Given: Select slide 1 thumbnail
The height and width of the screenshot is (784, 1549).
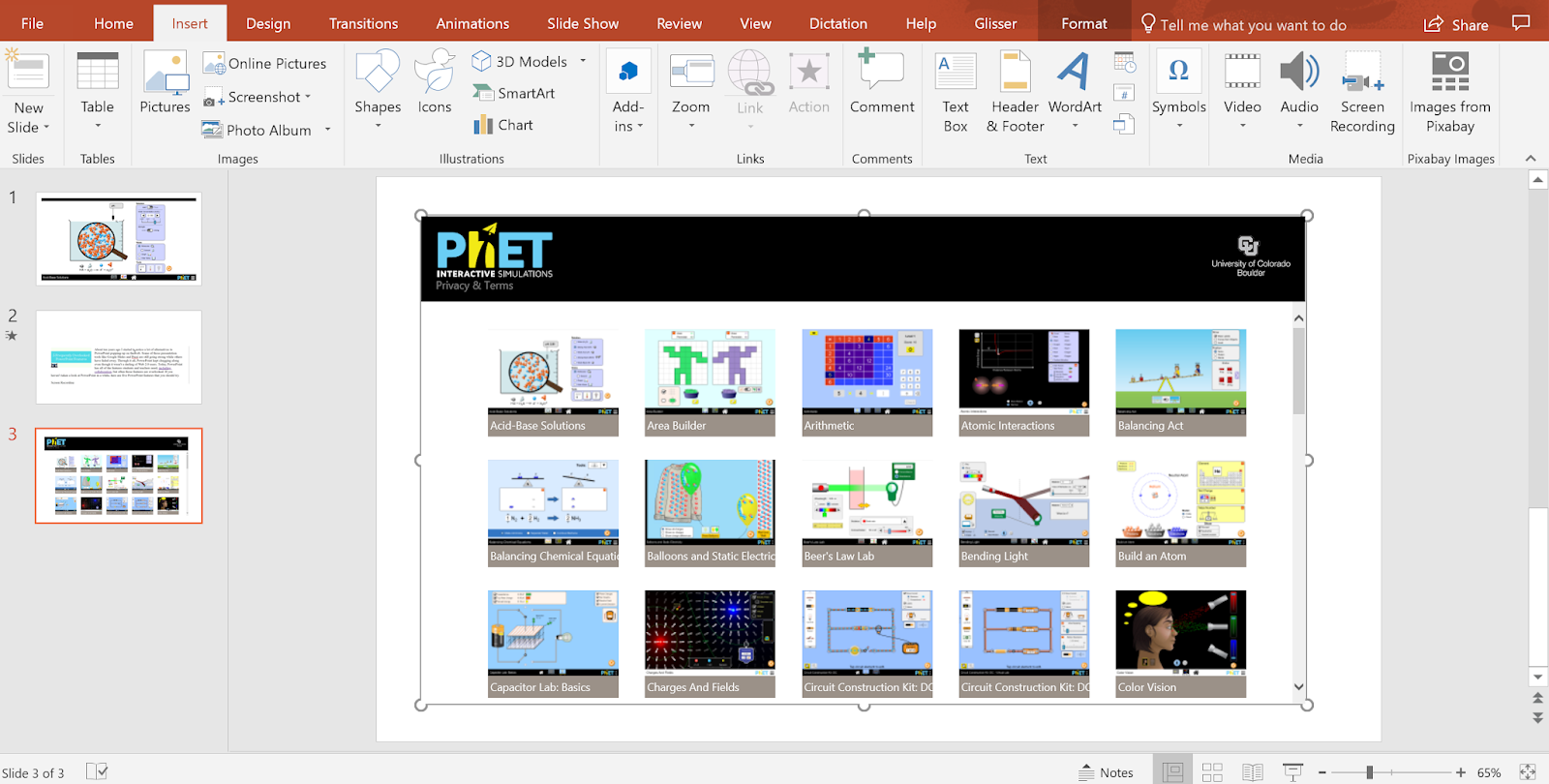Looking at the screenshot, I should coord(119,238).
